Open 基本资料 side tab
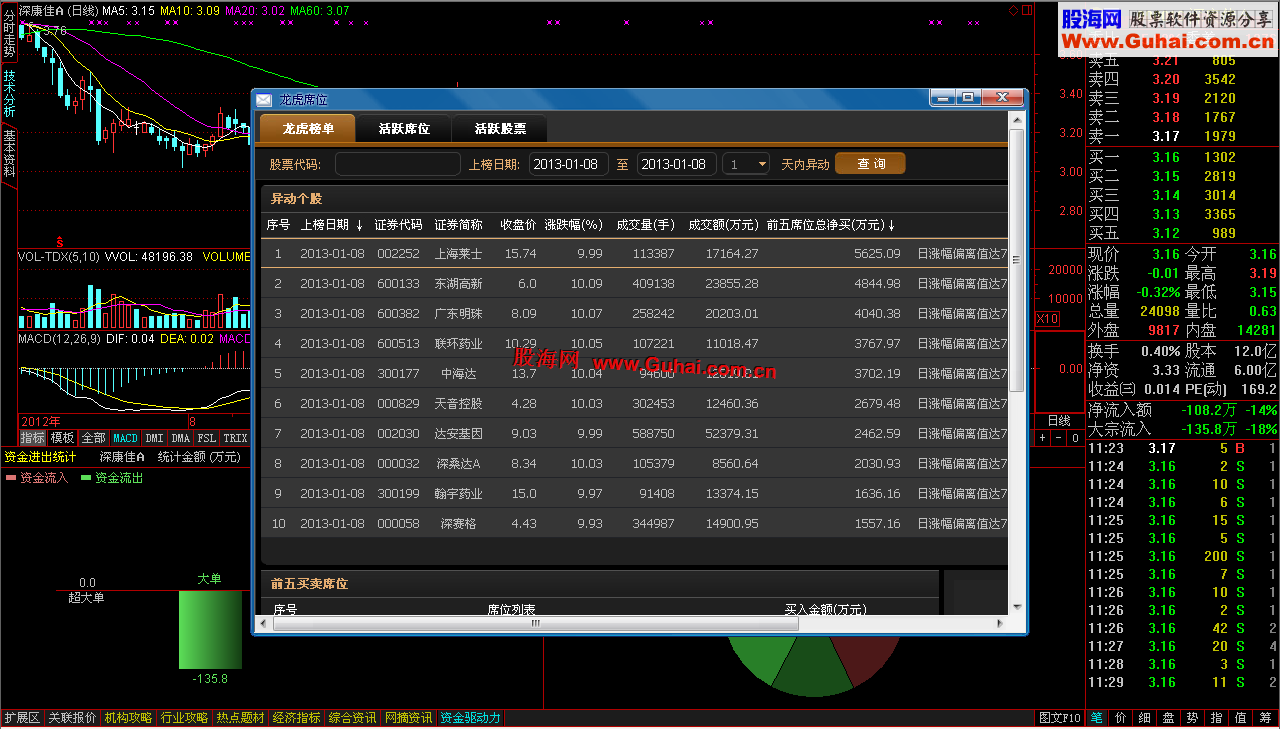1280x729 pixels. pyautogui.click(x=9, y=153)
